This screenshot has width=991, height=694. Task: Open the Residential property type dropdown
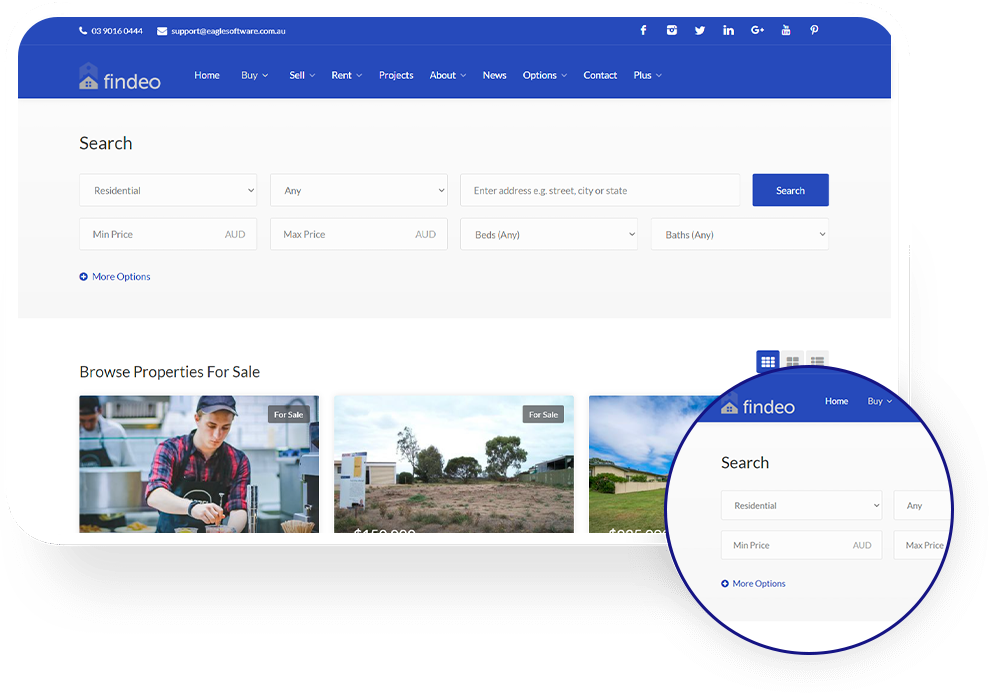167,190
